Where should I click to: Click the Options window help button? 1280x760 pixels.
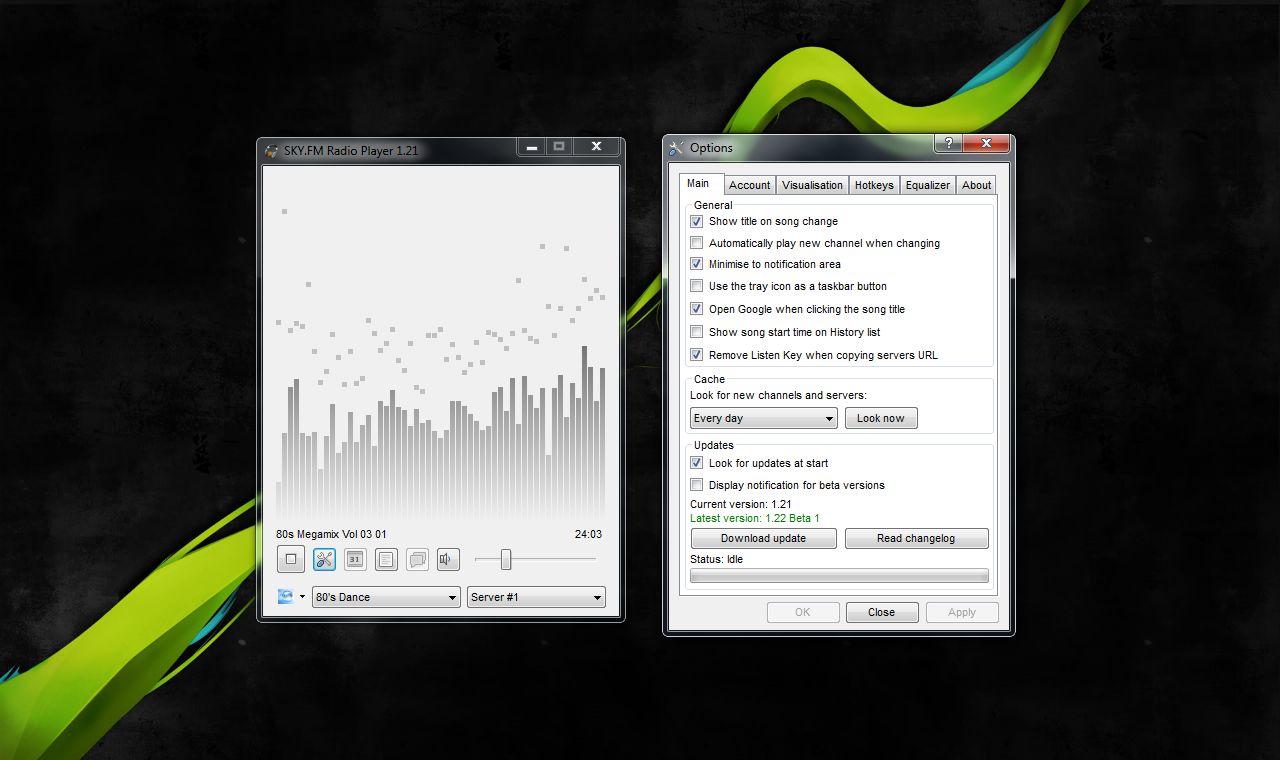pyautogui.click(x=948, y=144)
